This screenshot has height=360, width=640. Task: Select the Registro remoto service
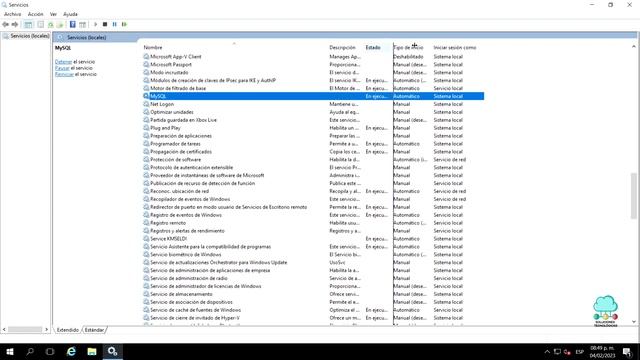(168, 223)
